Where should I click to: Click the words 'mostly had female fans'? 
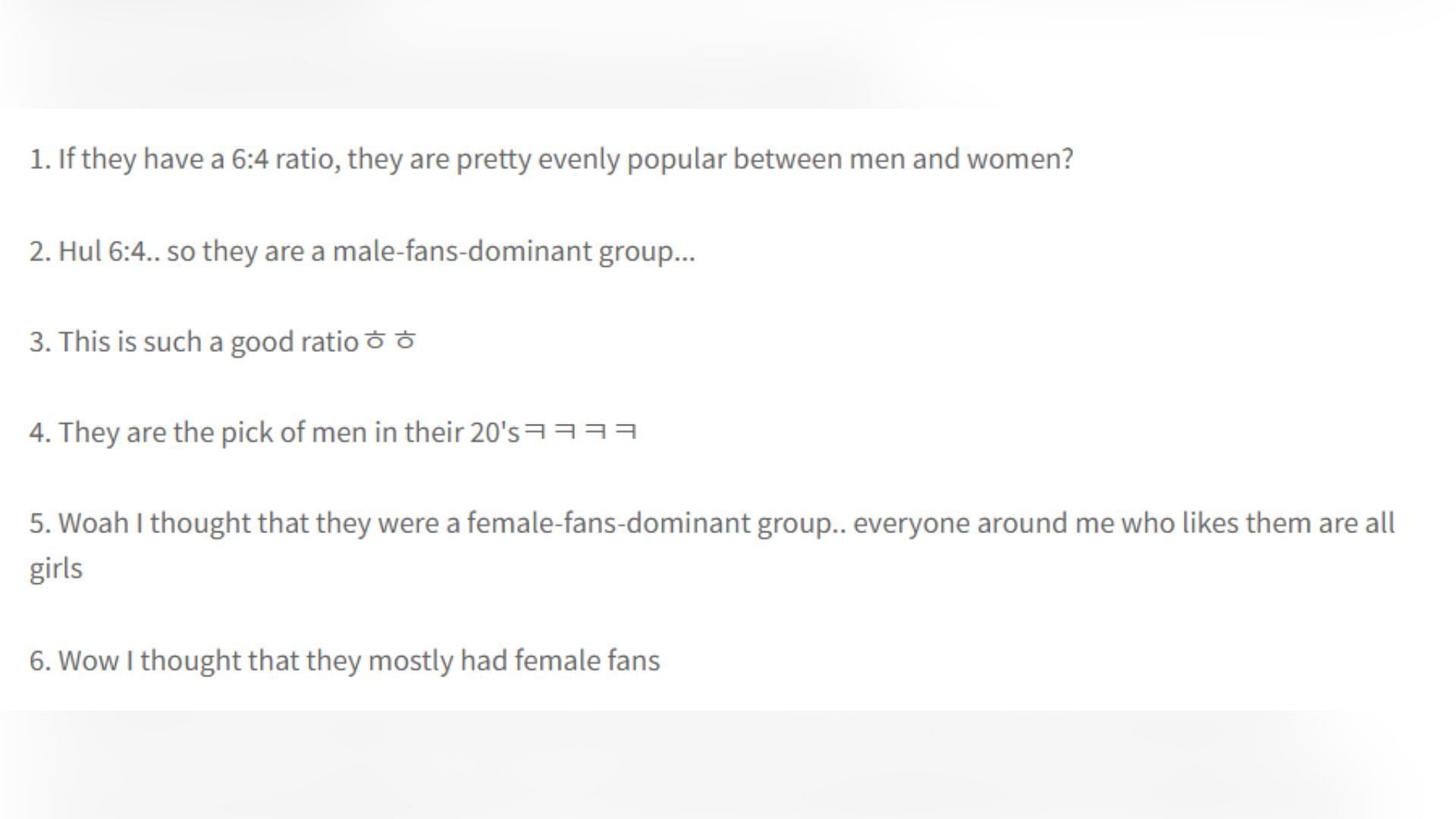pyautogui.click(x=514, y=661)
